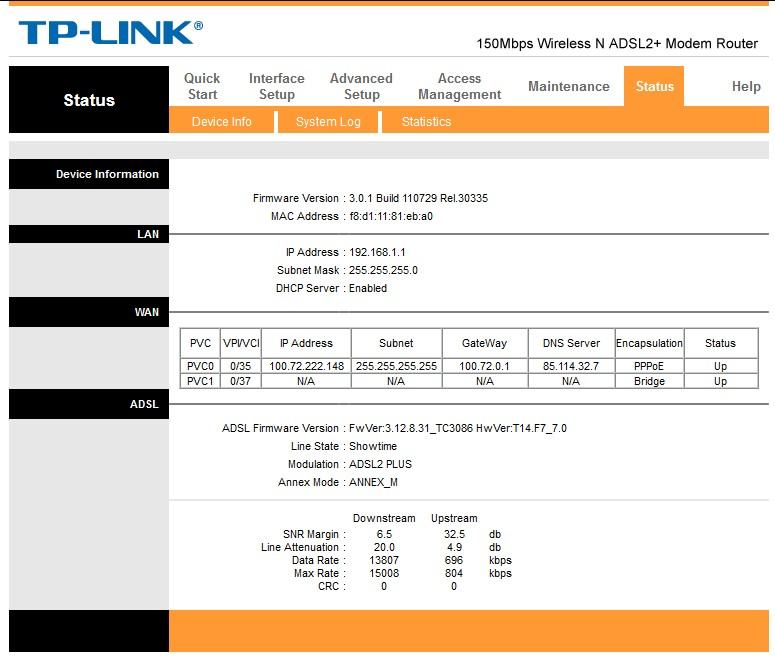Click the Device Information section header

tap(89, 174)
